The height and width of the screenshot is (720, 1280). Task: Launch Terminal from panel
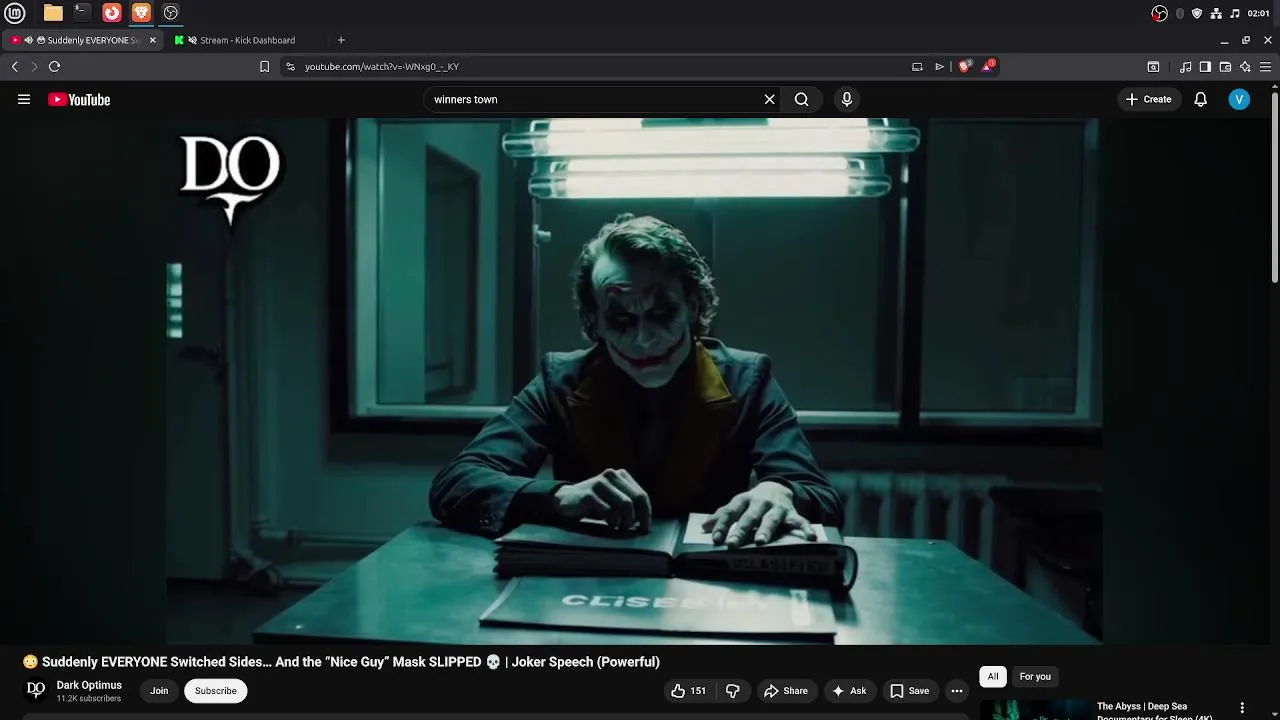point(82,13)
